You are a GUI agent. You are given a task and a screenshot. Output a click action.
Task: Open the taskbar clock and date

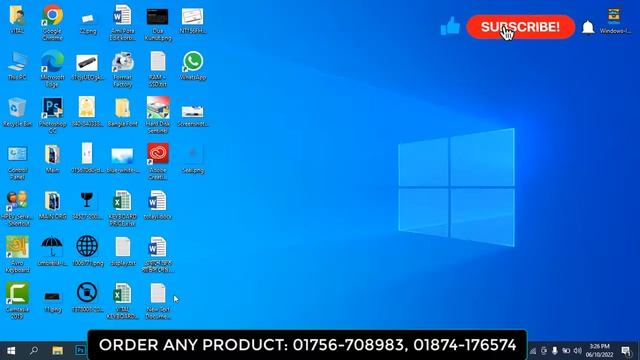pos(600,351)
